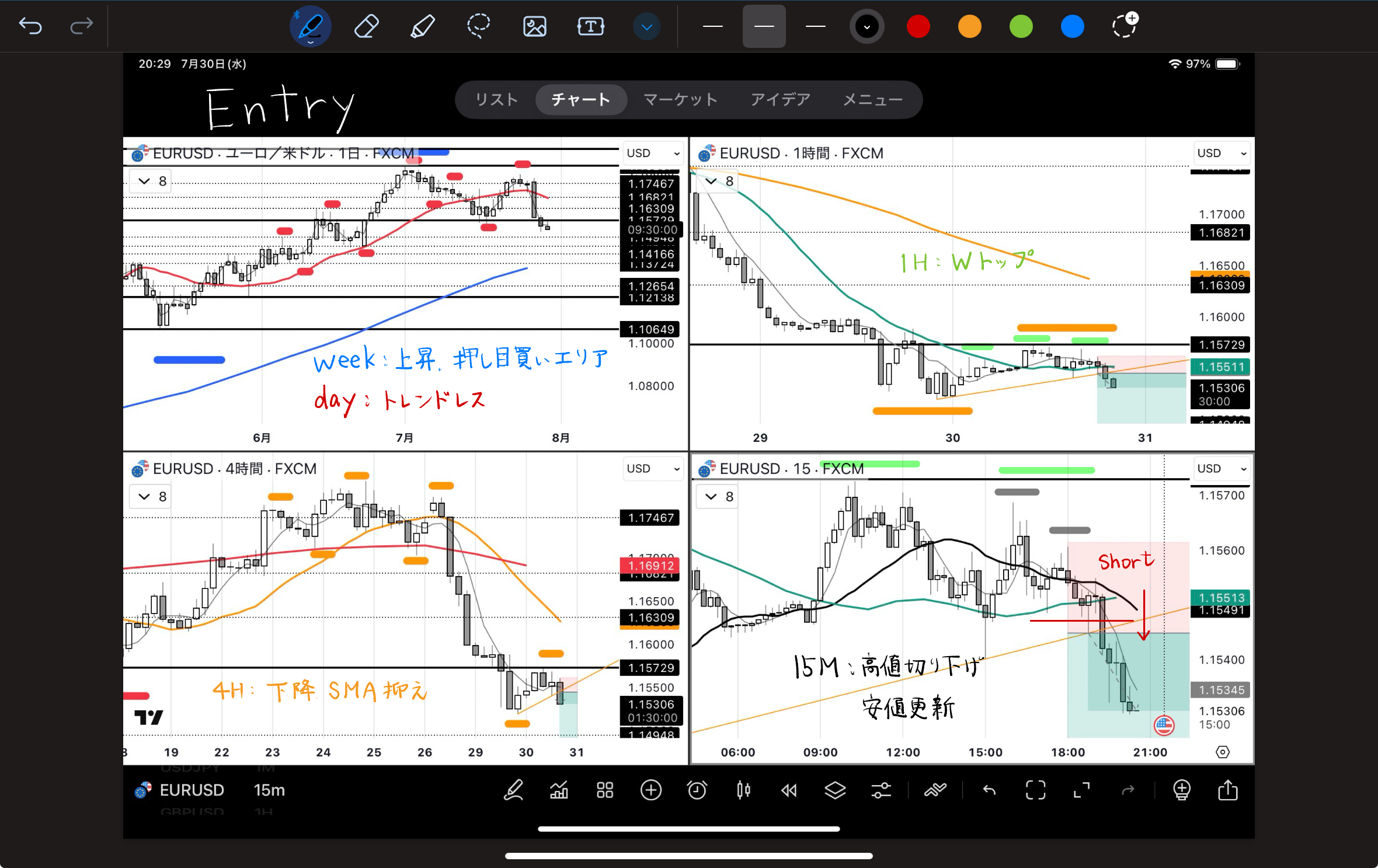Open the ideas lightbulb icon
The height and width of the screenshot is (868, 1378).
[1182, 790]
